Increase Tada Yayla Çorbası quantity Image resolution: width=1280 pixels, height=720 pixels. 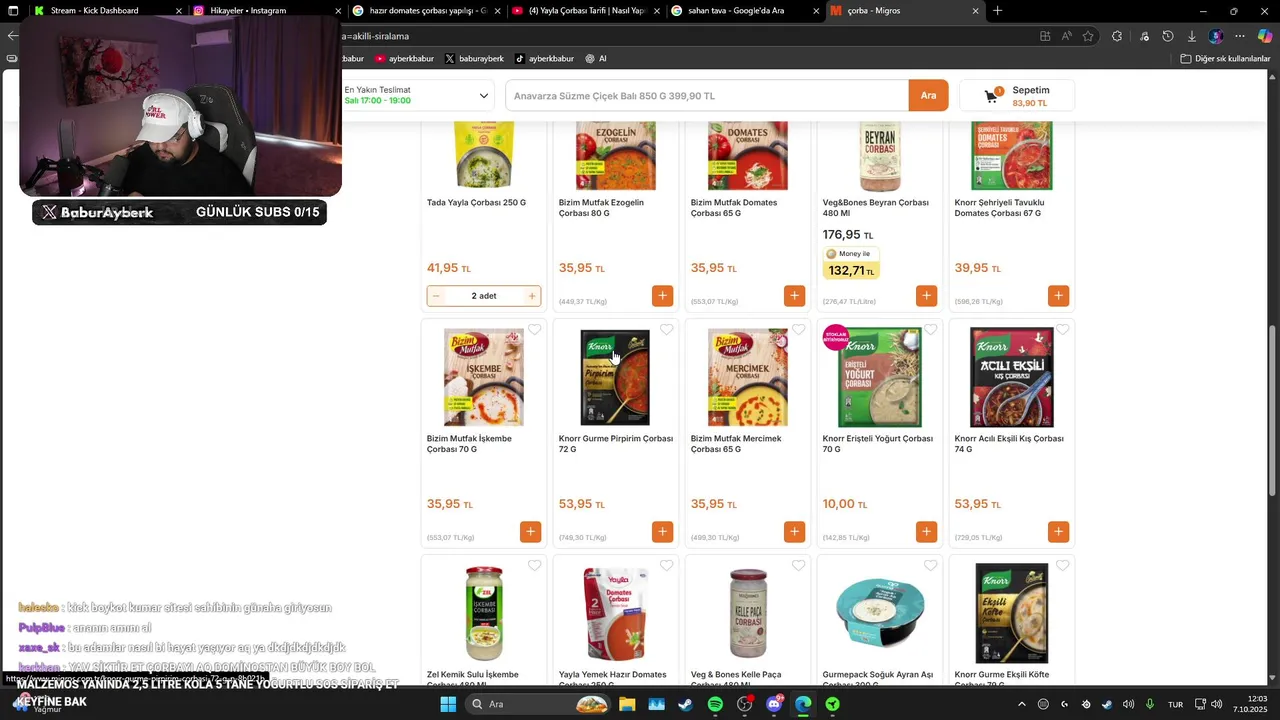pos(532,296)
